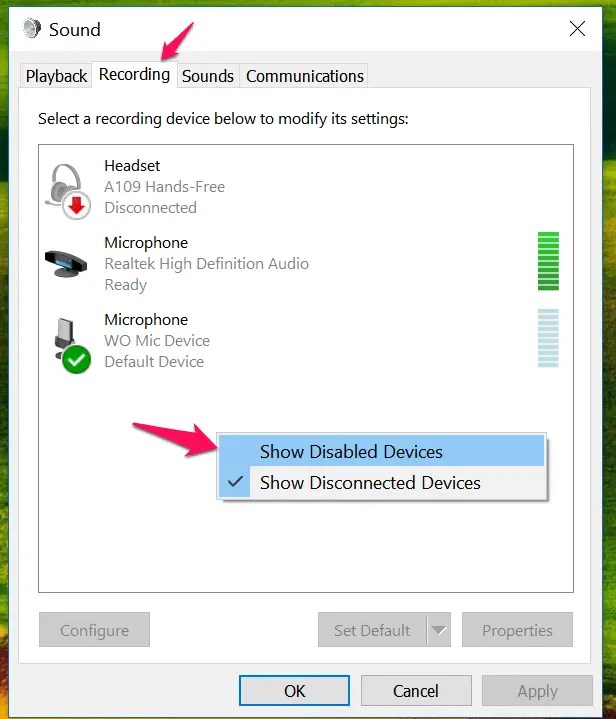Click the Set Default button
Screen dimensions: 616x719
point(372,630)
